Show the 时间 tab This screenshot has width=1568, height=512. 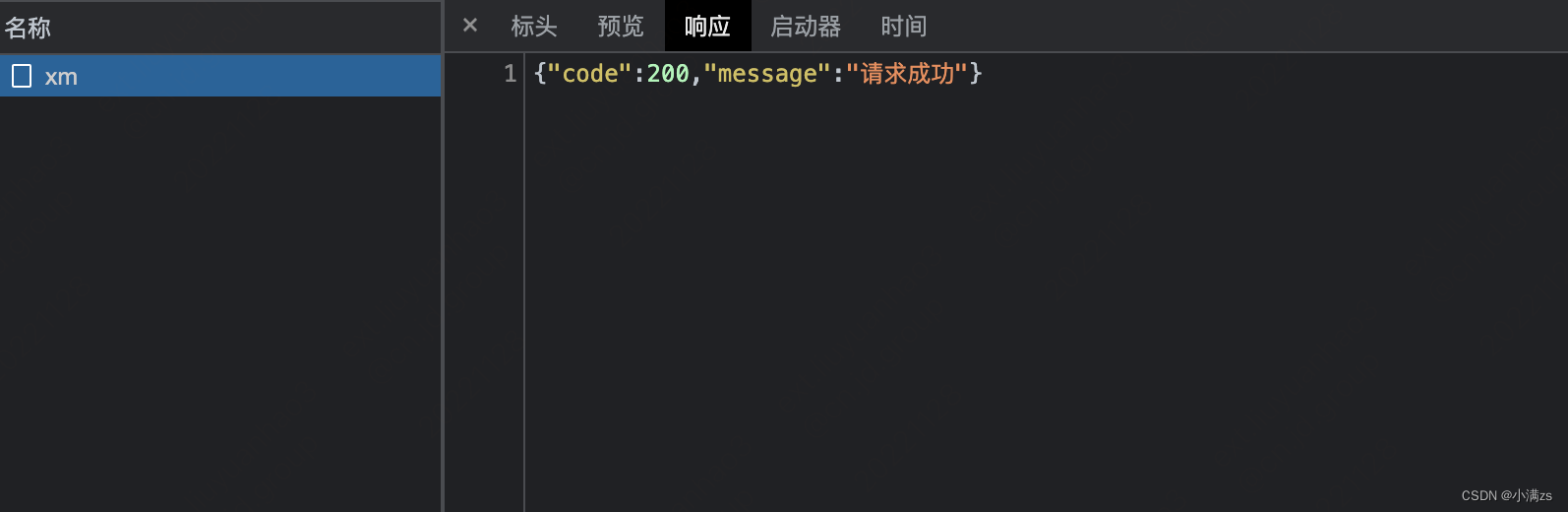click(904, 27)
